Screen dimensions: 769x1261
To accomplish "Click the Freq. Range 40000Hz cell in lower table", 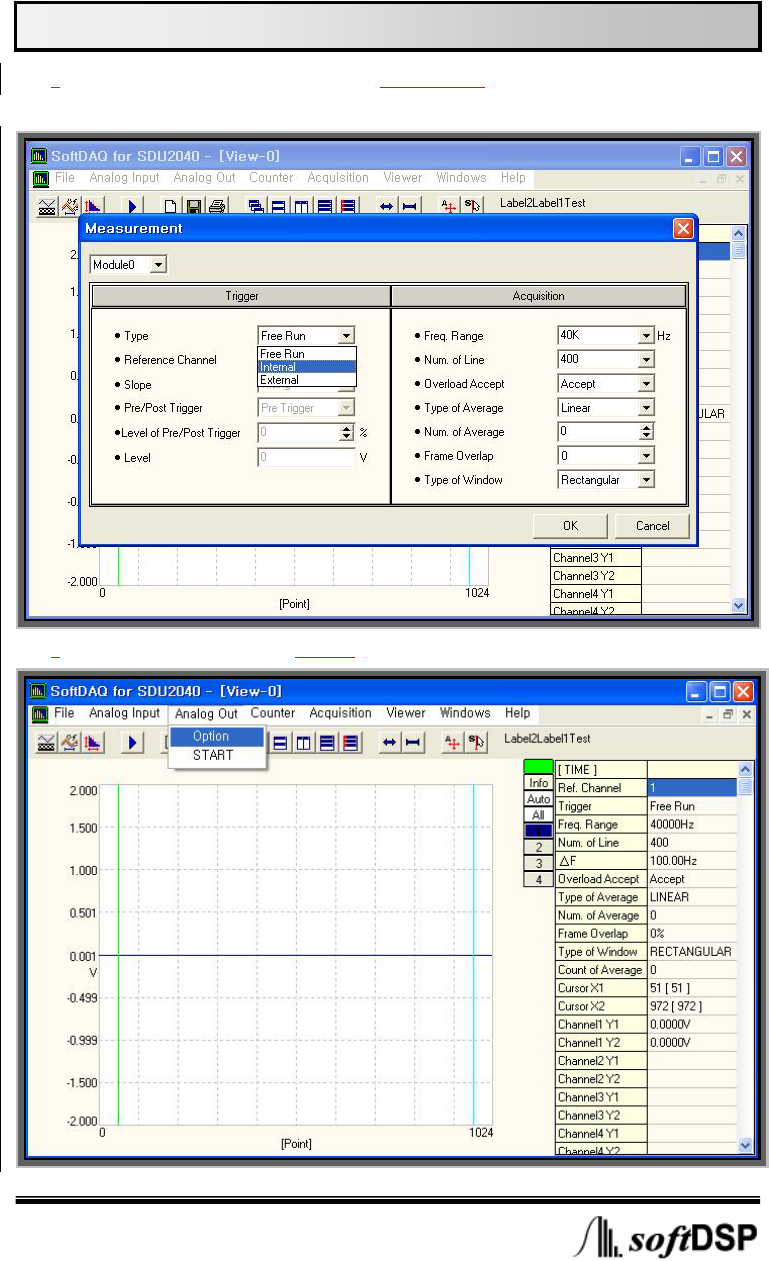I will pyautogui.click(x=692, y=825).
